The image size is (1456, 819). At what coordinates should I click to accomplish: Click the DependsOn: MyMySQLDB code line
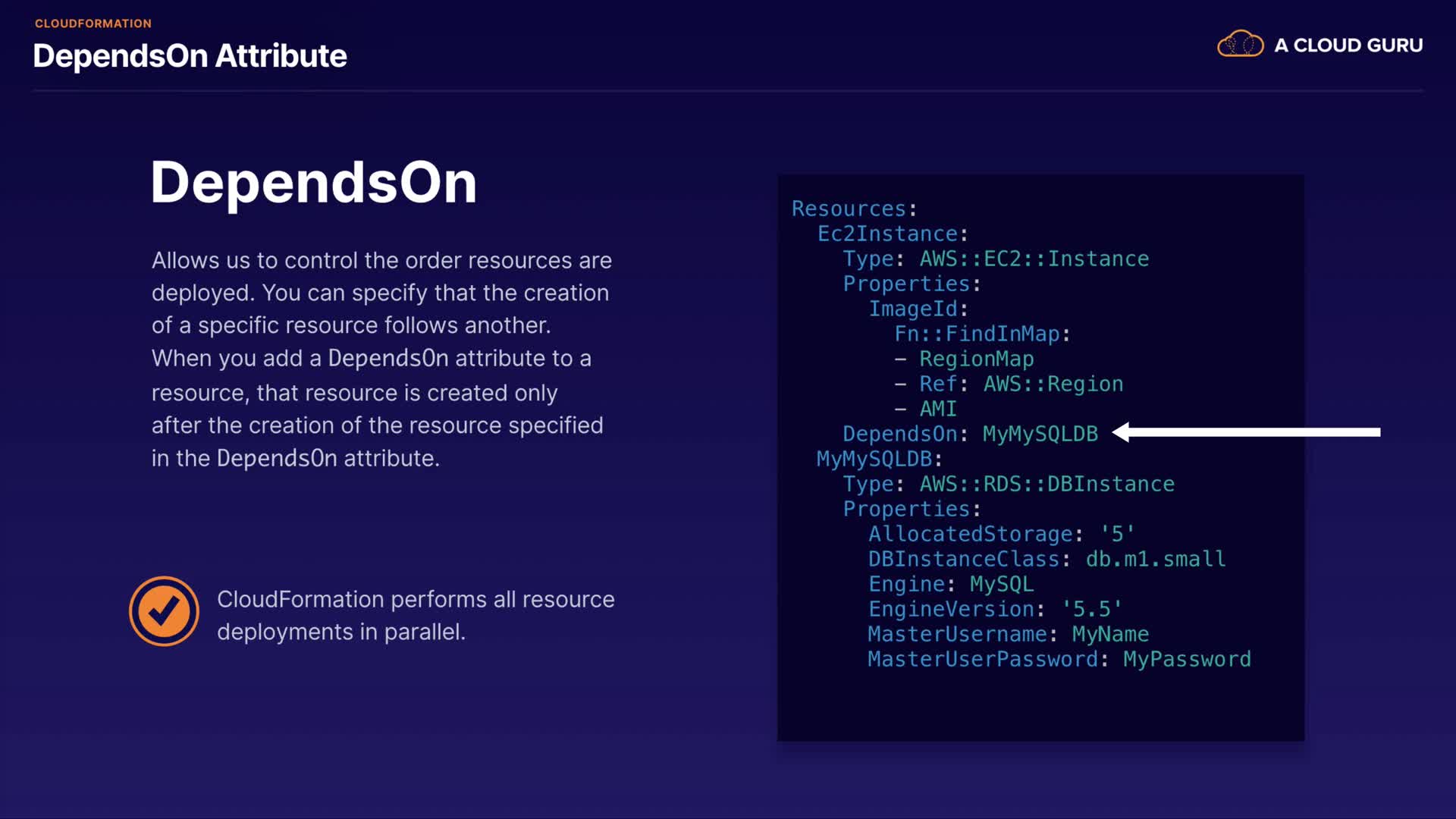(x=970, y=434)
